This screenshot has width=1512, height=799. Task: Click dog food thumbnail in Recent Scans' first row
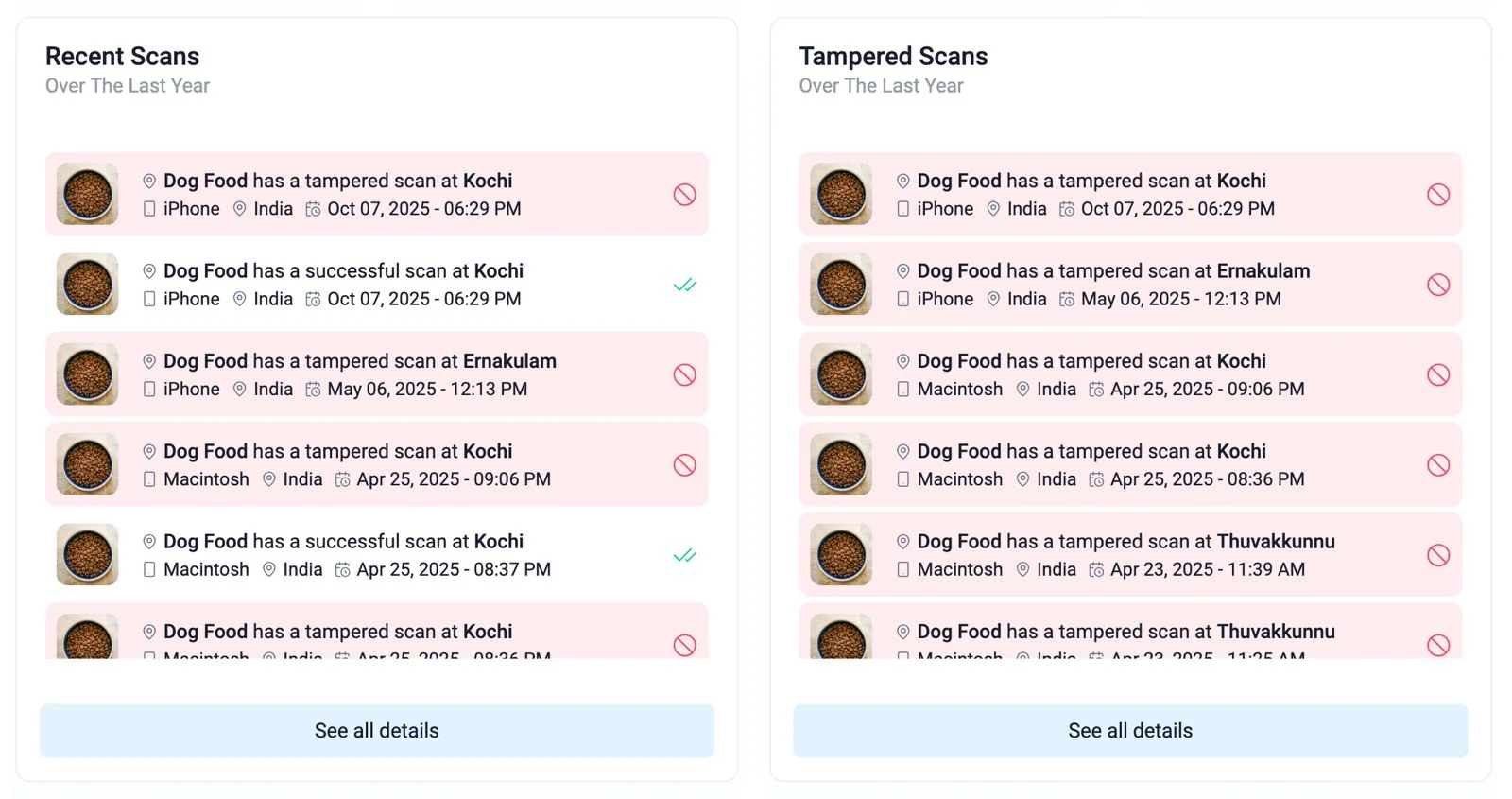88,194
